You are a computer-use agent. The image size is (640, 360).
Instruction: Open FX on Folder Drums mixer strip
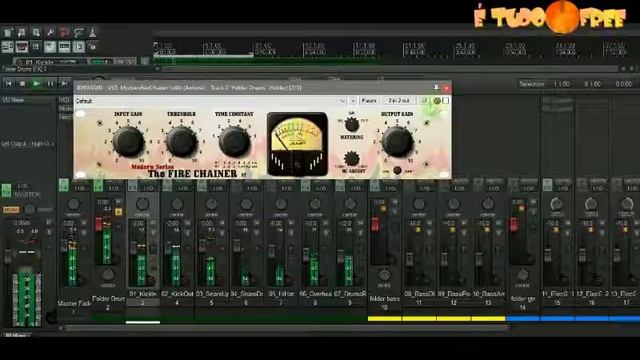pos(98,186)
